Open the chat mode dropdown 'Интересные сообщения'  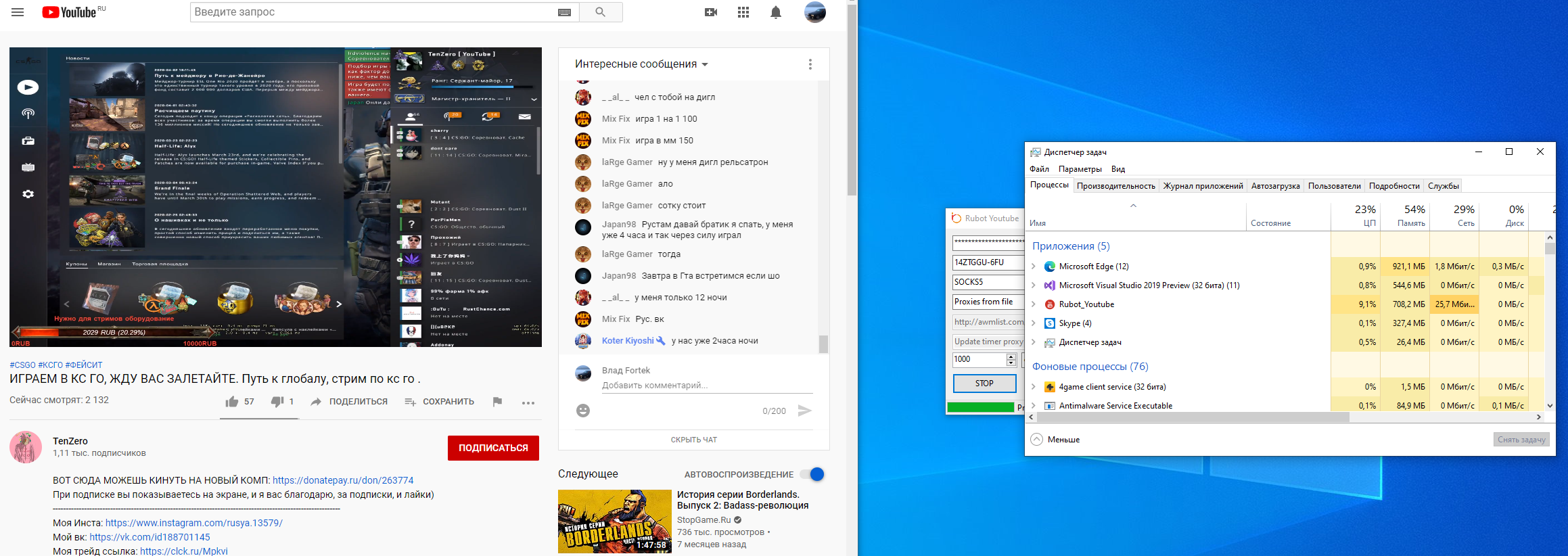pyautogui.click(x=641, y=64)
